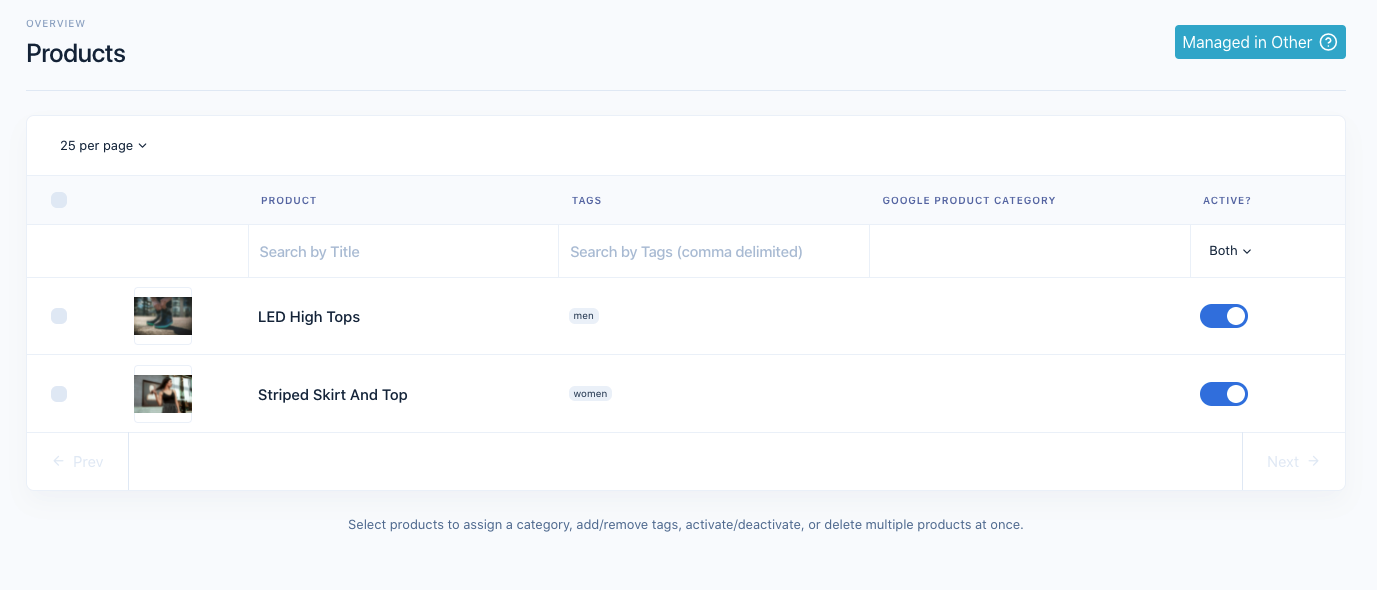Open the Striped Skirt And Top product
The width and height of the screenshot is (1377, 590).
[x=333, y=395]
